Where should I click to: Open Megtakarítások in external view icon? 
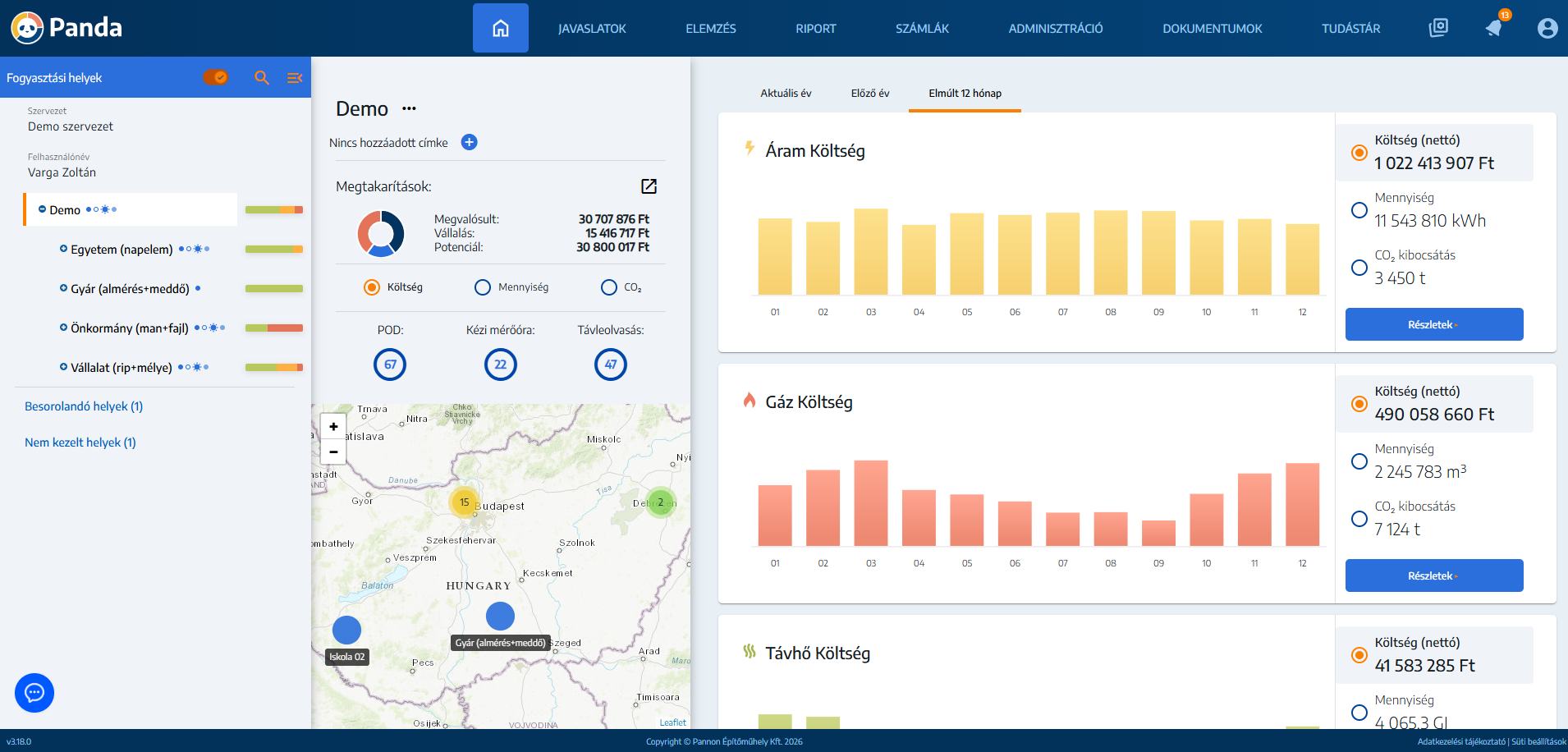tap(649, 186)
